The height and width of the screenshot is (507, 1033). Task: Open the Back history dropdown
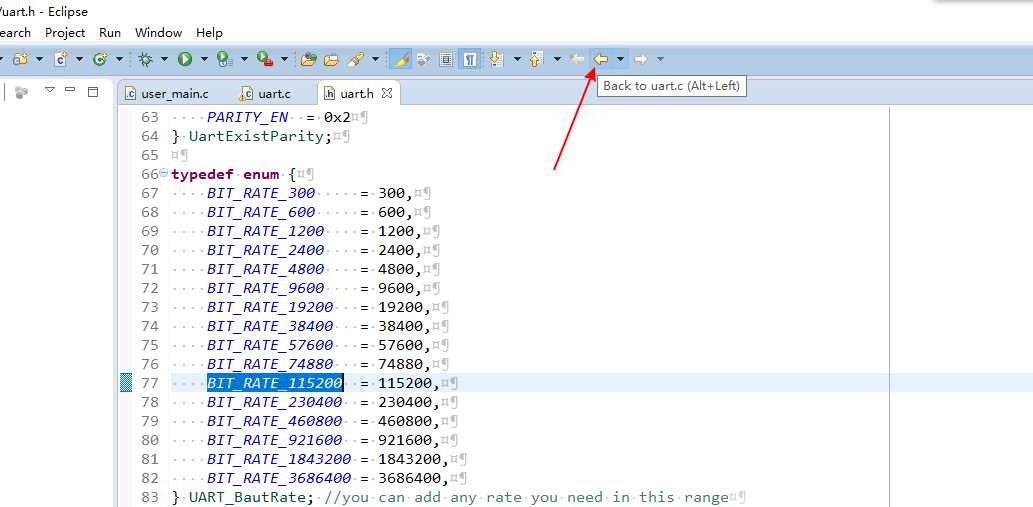click(621, 59)
